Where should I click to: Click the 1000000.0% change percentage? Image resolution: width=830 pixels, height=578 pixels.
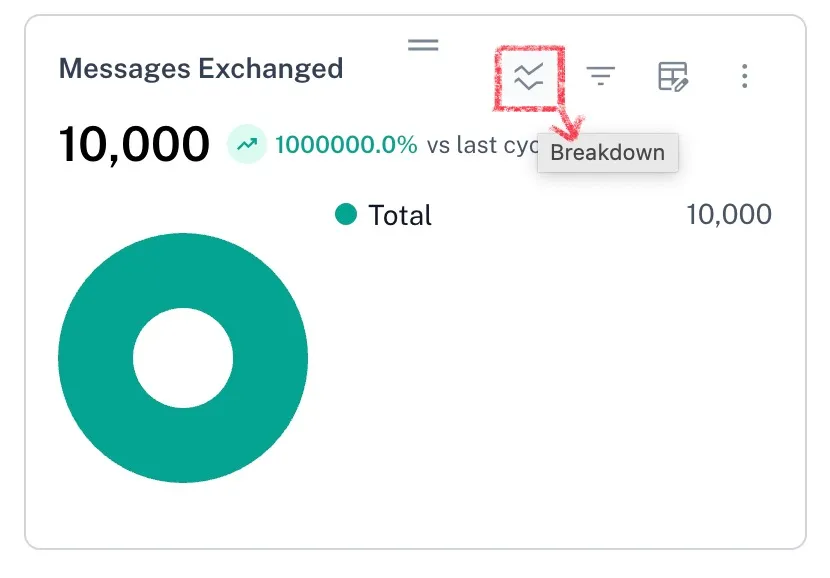346,145
